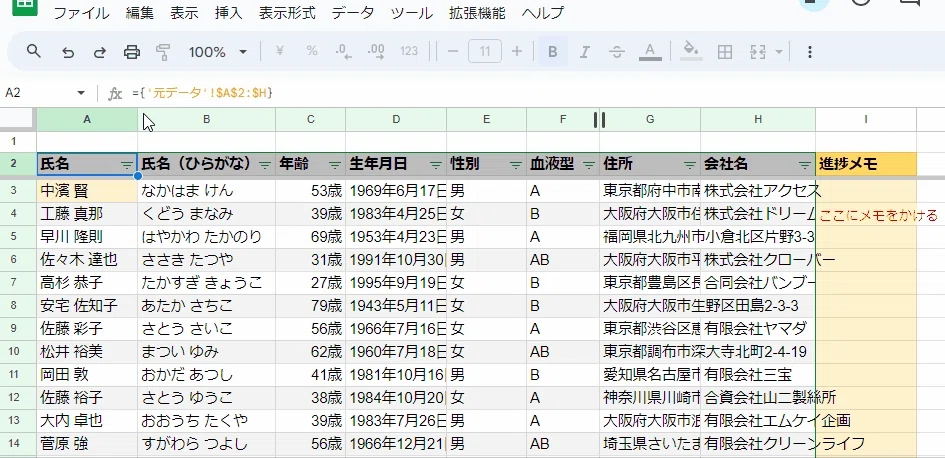Open the 挿入 menu

click(x=228, y=13)
